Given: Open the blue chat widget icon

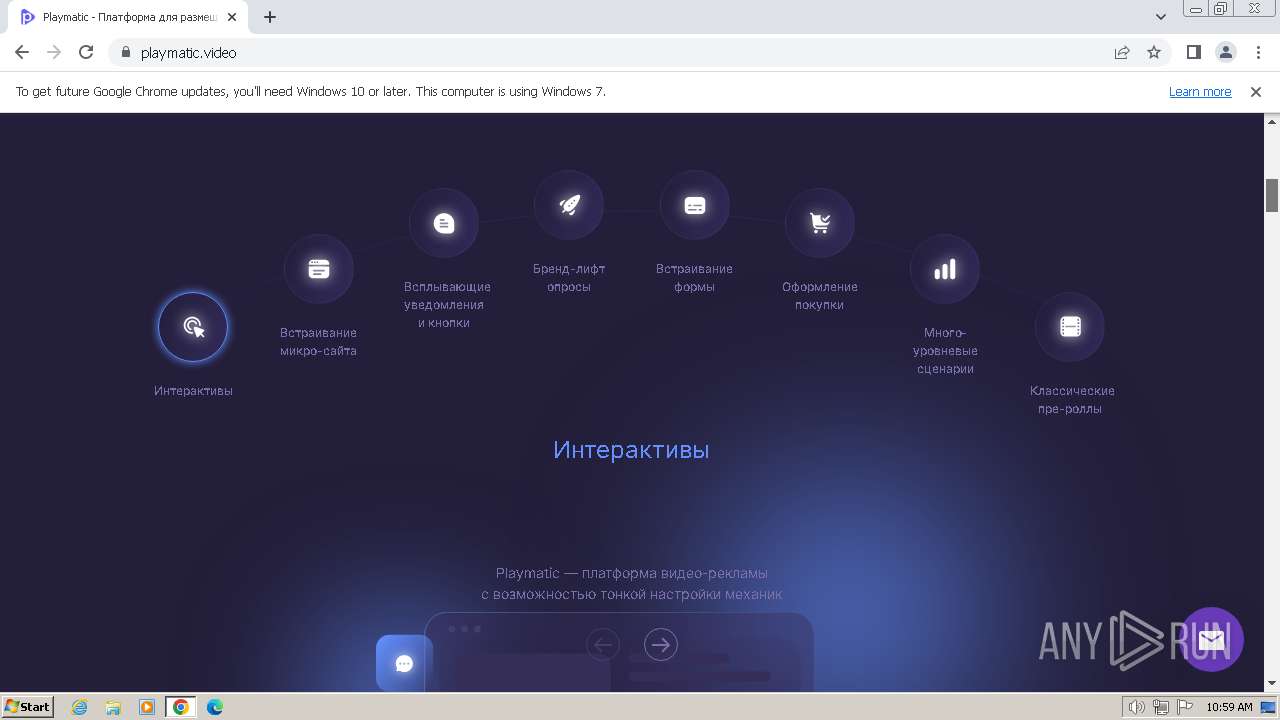Looking at the screenshot, I should point(404,663).
